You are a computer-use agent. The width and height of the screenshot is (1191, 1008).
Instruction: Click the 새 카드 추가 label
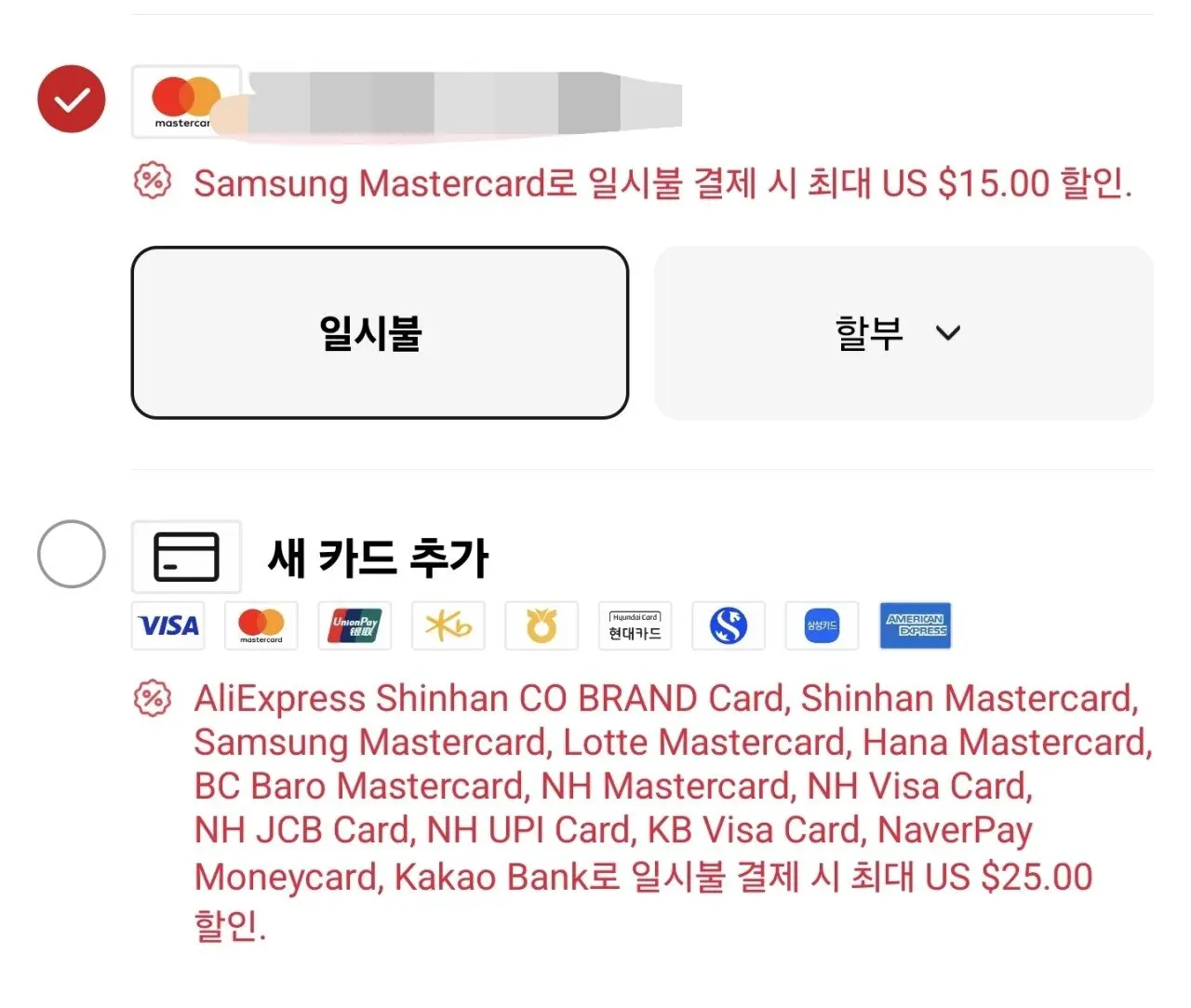tap(378, 558)
